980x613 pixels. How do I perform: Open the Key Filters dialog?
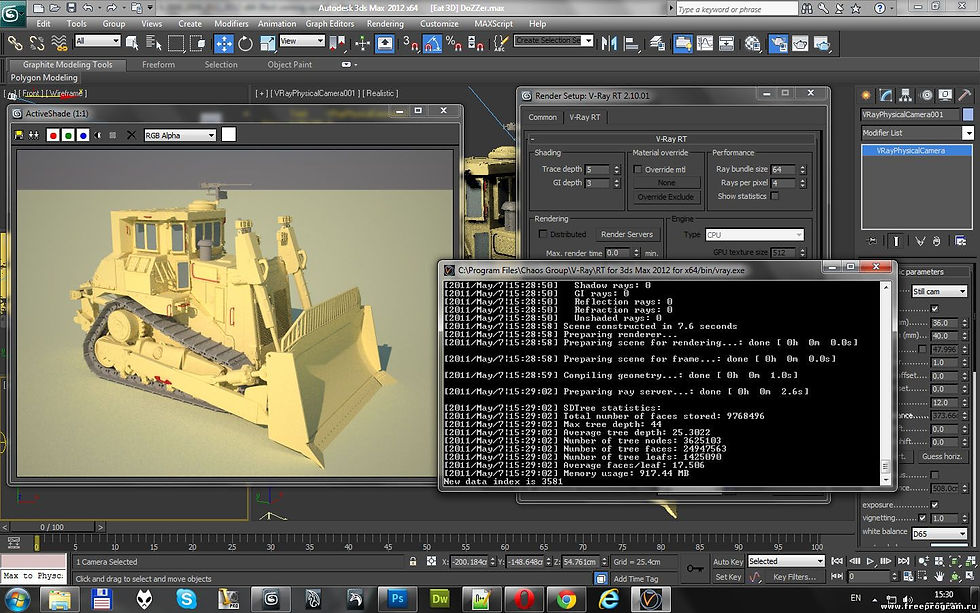(794, 577)
